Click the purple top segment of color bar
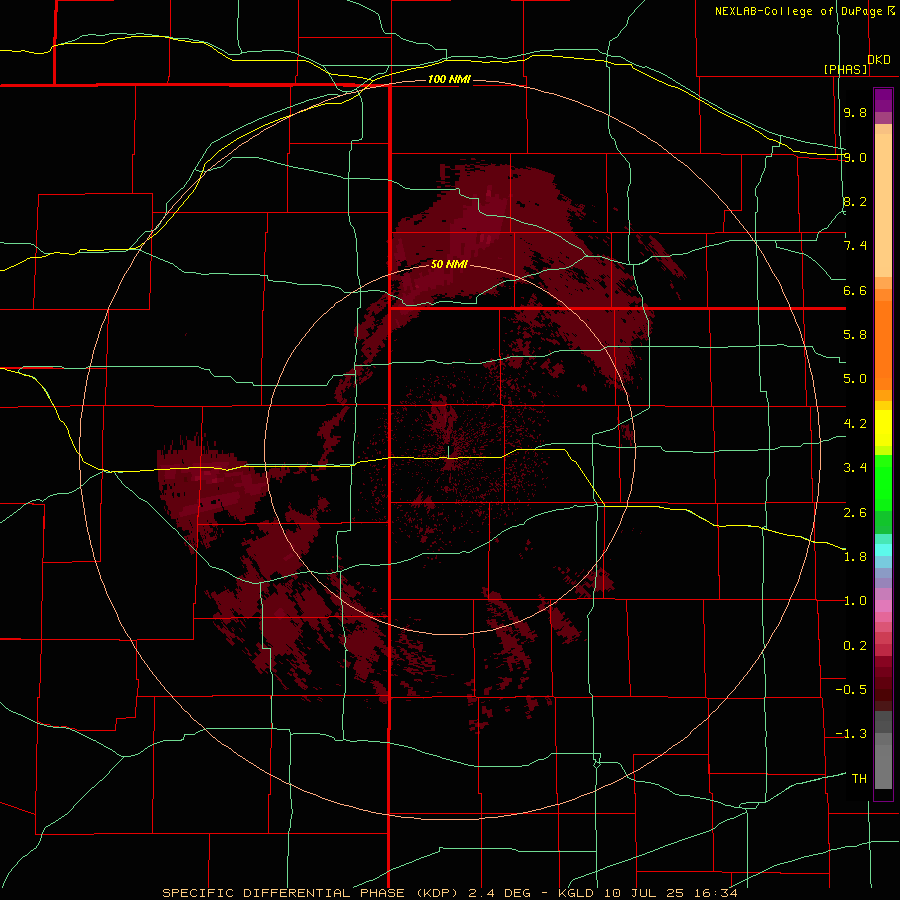900x900 pixels. point(883,100)
